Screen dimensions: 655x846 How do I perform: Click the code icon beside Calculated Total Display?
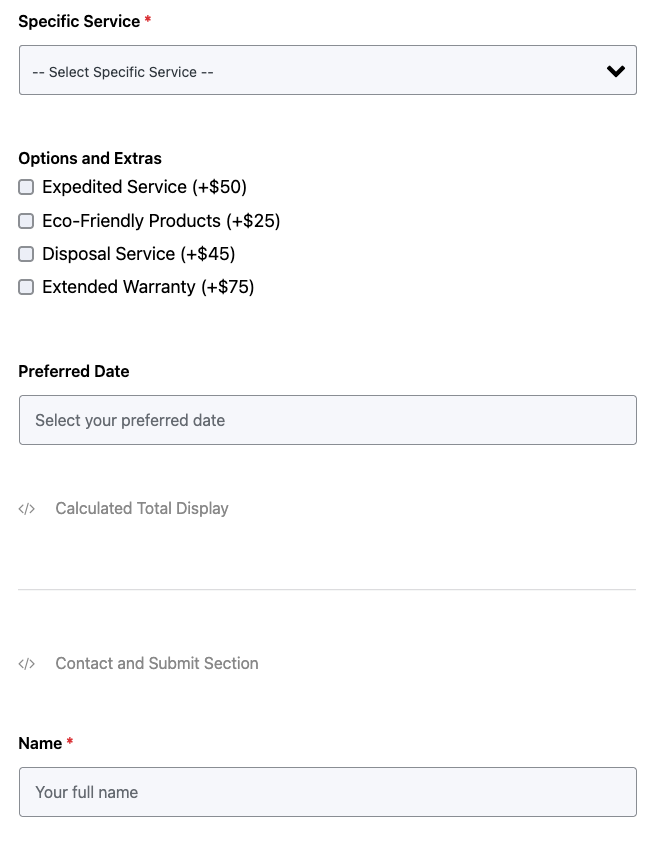click(x=27, y=509)
